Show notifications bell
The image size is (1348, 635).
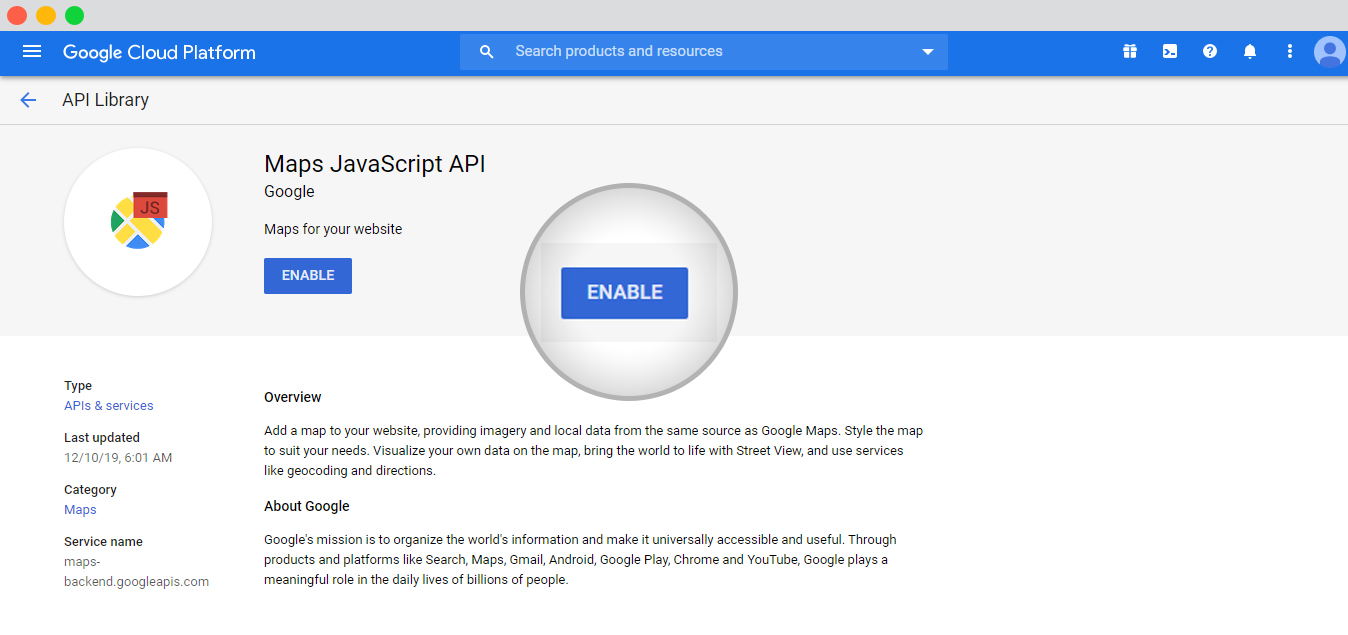(x=1250, y=51)
